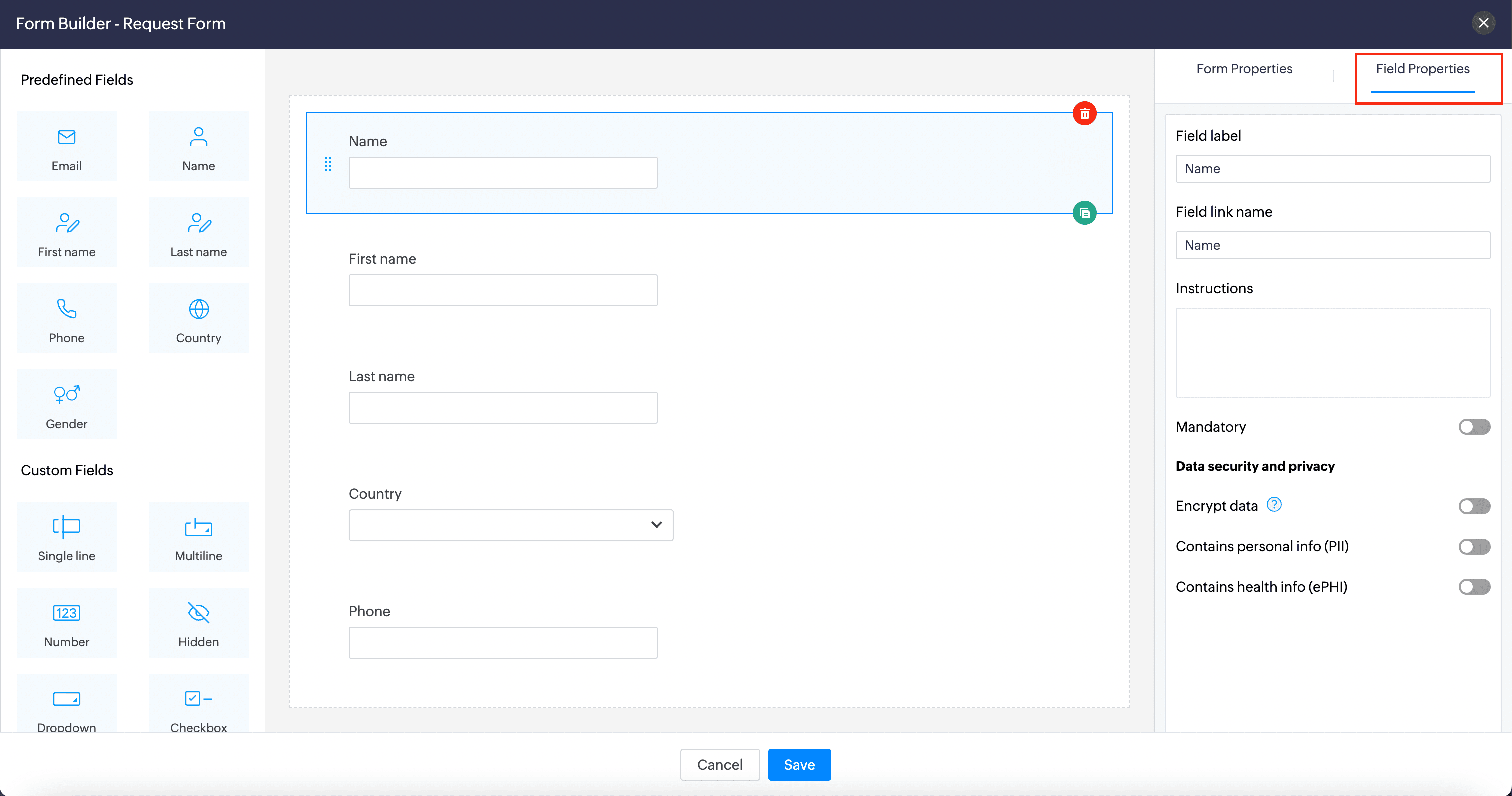
Task: Click the Instructions text area
Action: [x=1332, y=353]
